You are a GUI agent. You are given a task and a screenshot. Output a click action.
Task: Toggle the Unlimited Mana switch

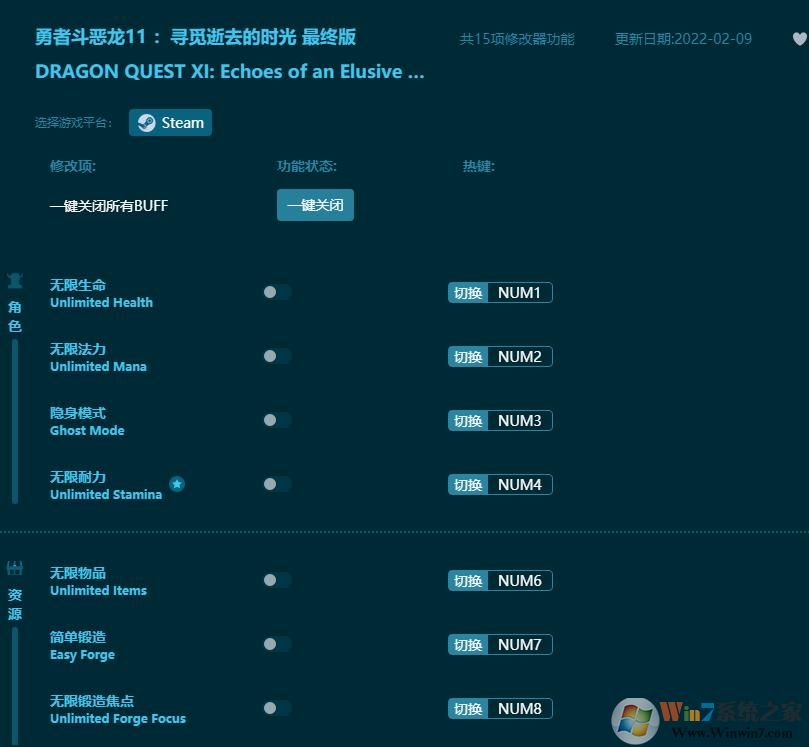(276, 356)
